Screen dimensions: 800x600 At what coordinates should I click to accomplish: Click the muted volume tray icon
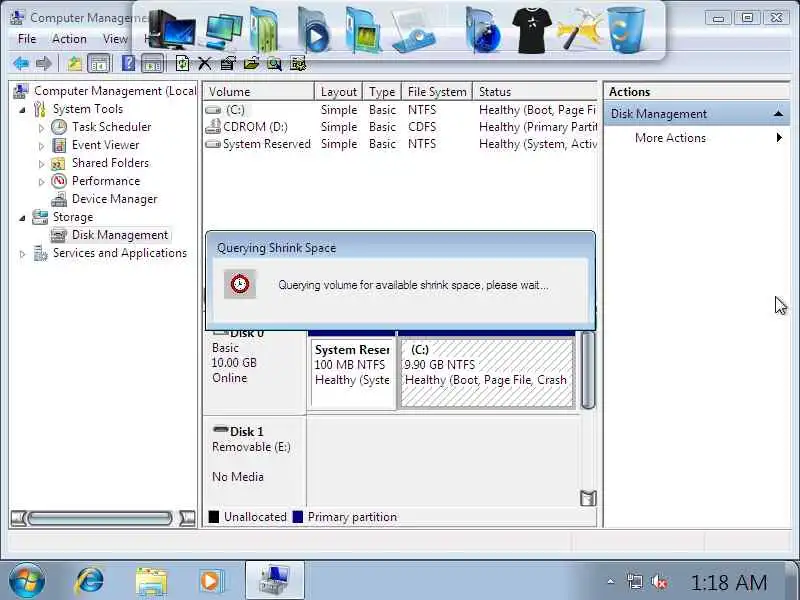[659, 582]
